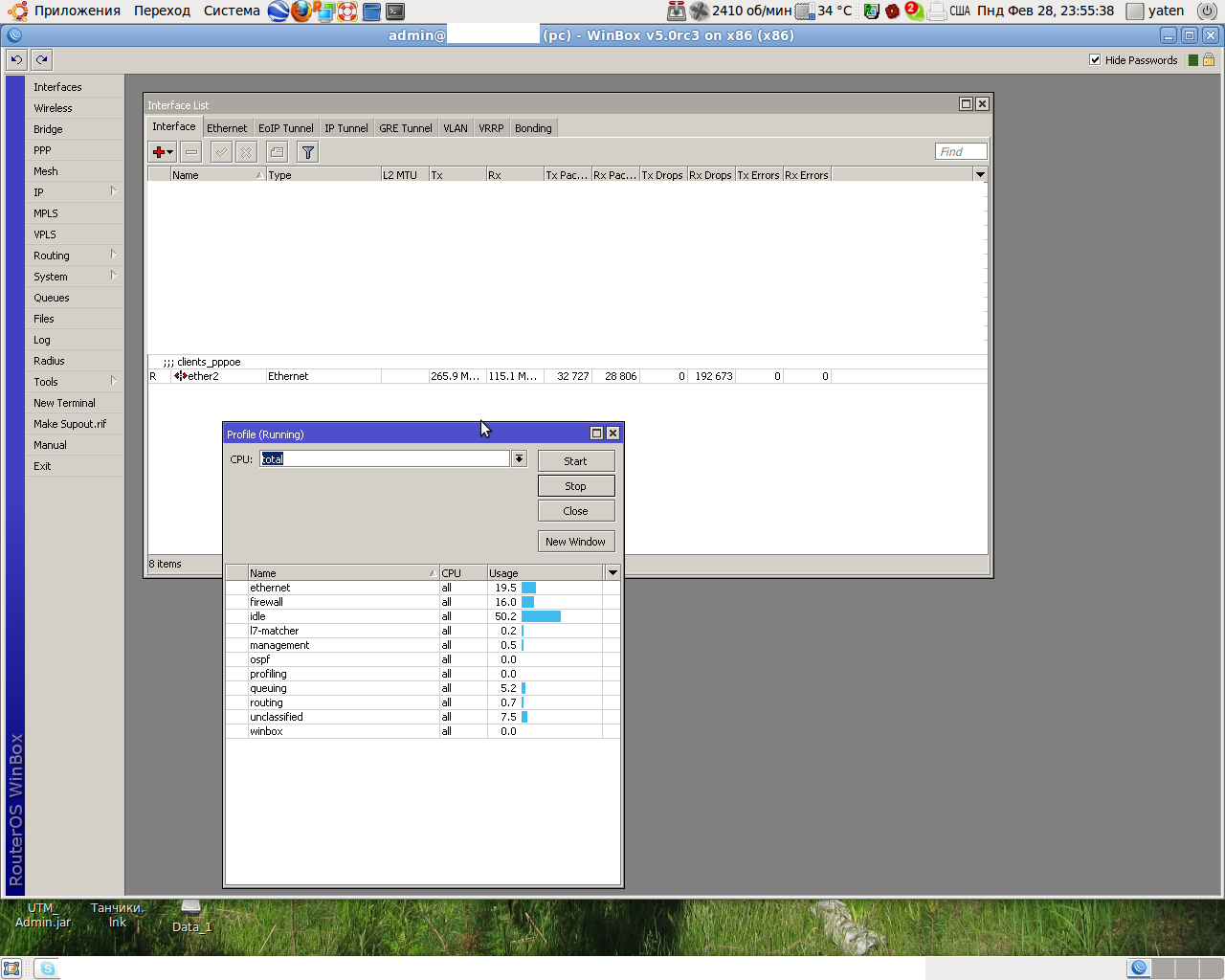Click the blue globe launcher in top panel

point(278,11)
